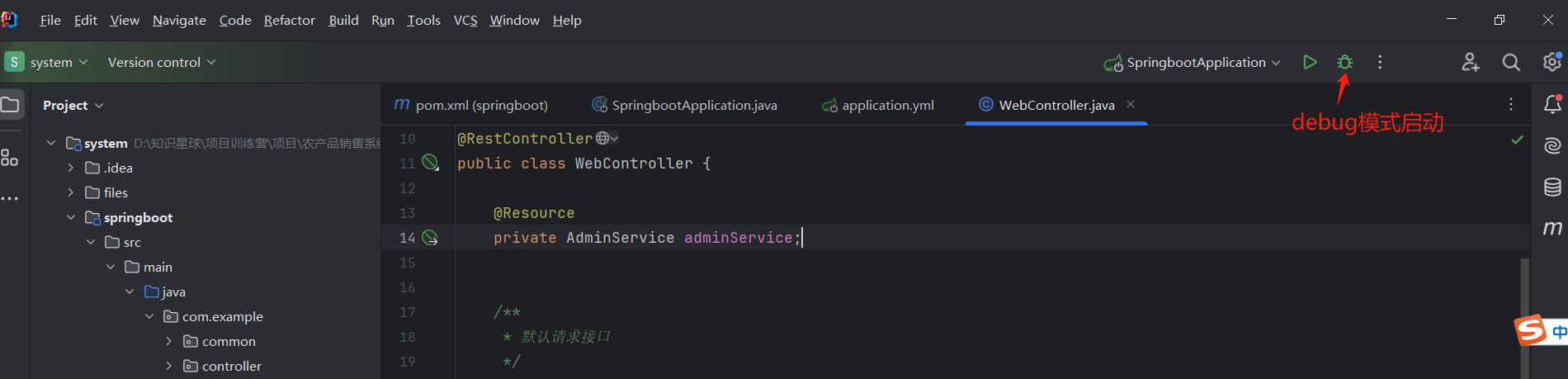The width and height of the screenshot is (1568, 379).
Task: Click the injection gutter icon on line 14
Action: (430, 238)
